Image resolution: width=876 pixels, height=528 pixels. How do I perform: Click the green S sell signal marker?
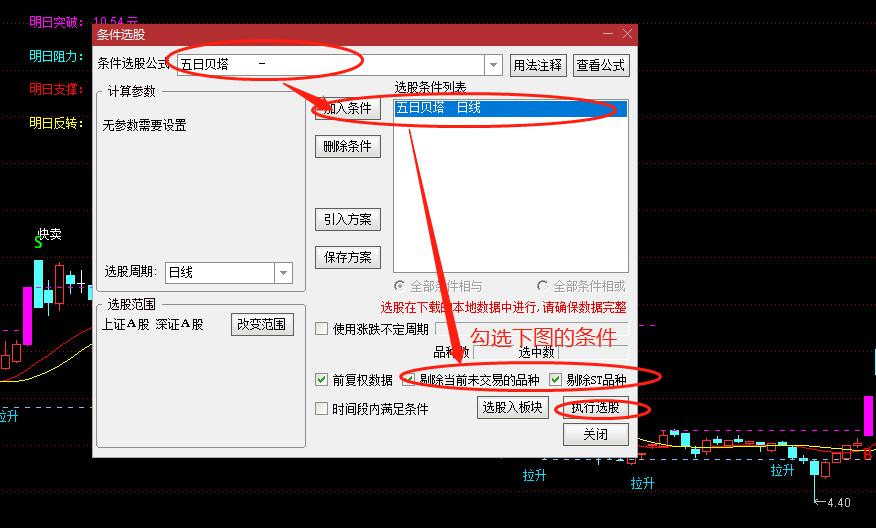pyautogui.click(x=38, y=242)
